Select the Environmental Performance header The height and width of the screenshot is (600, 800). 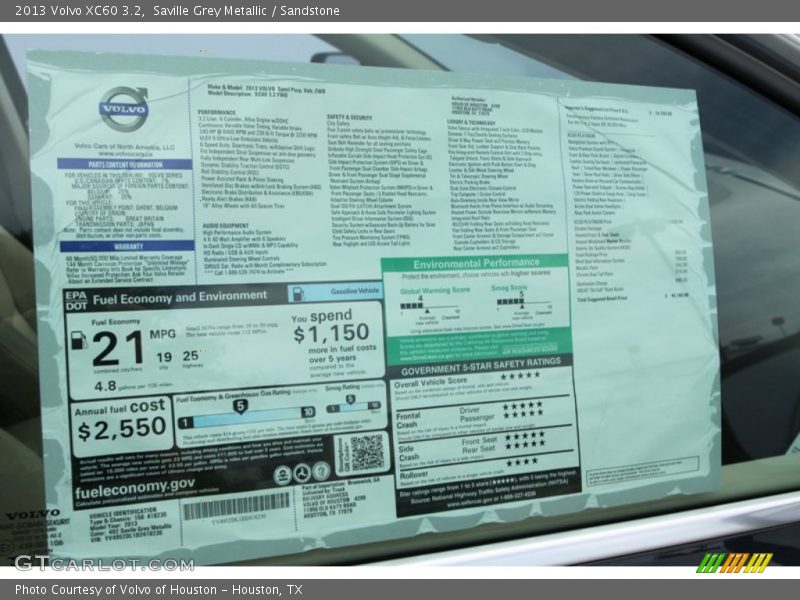pyautogui.click(x=476, y=263)
